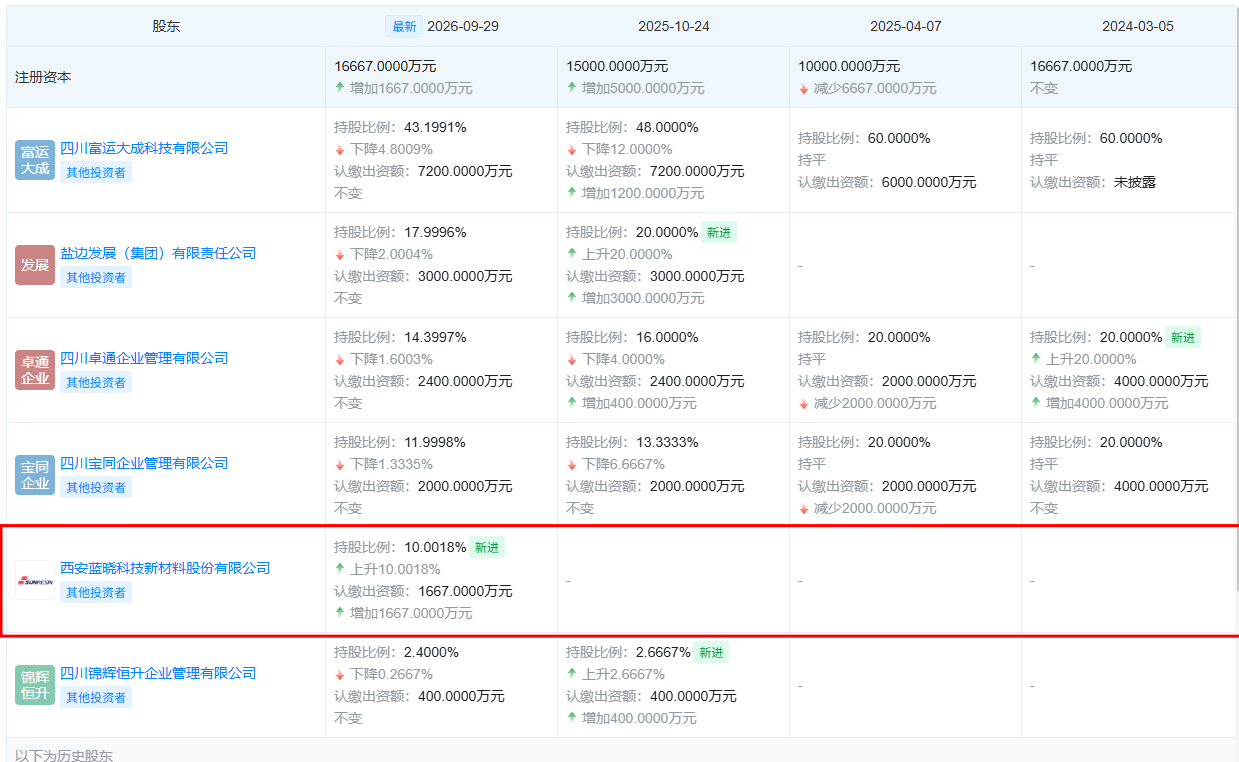Open 四川富运大成科技有限公司 company link
The image size is (1239, 762).
pos(144,148)
